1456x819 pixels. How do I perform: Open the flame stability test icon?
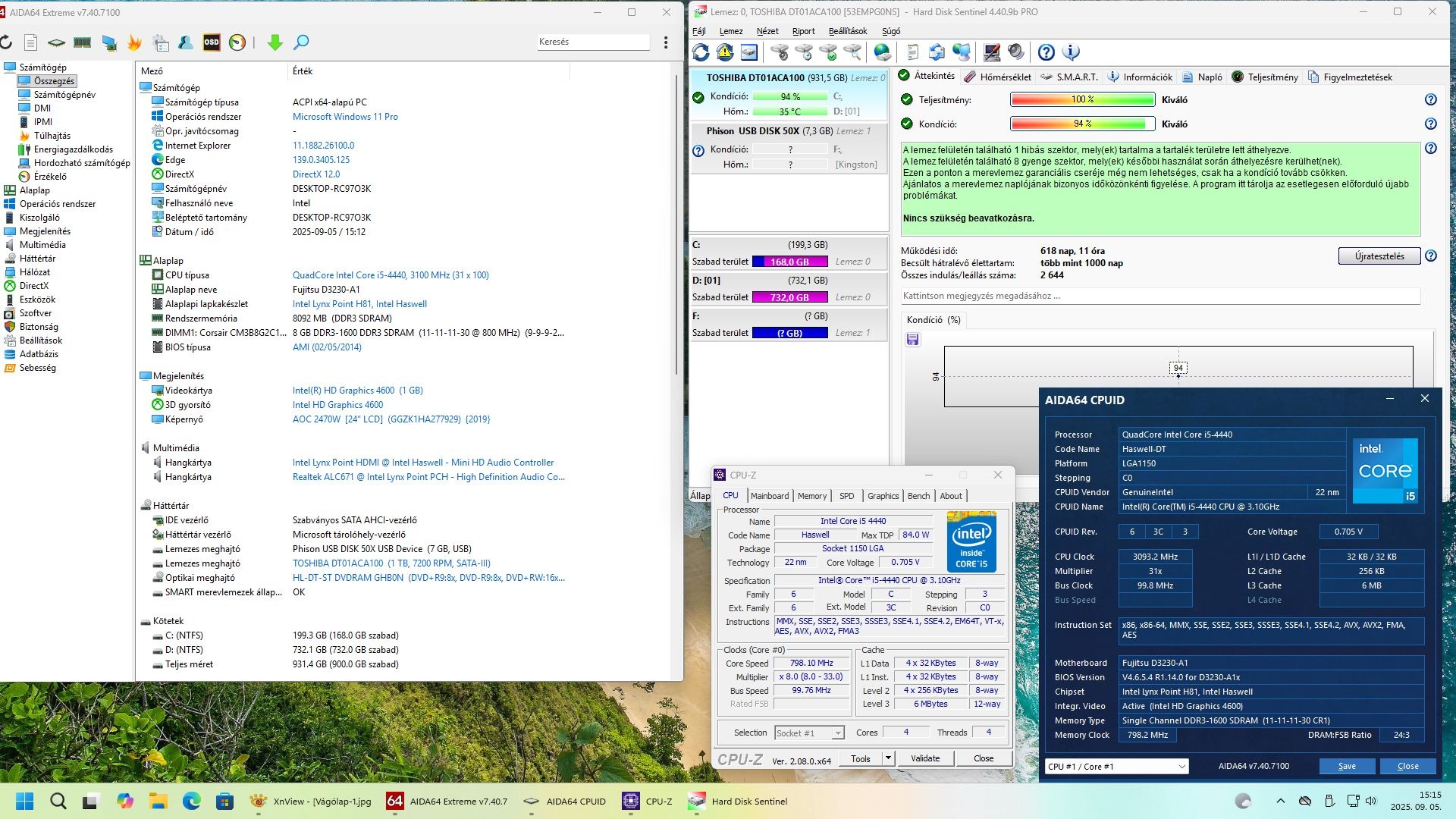coord(134,42)
